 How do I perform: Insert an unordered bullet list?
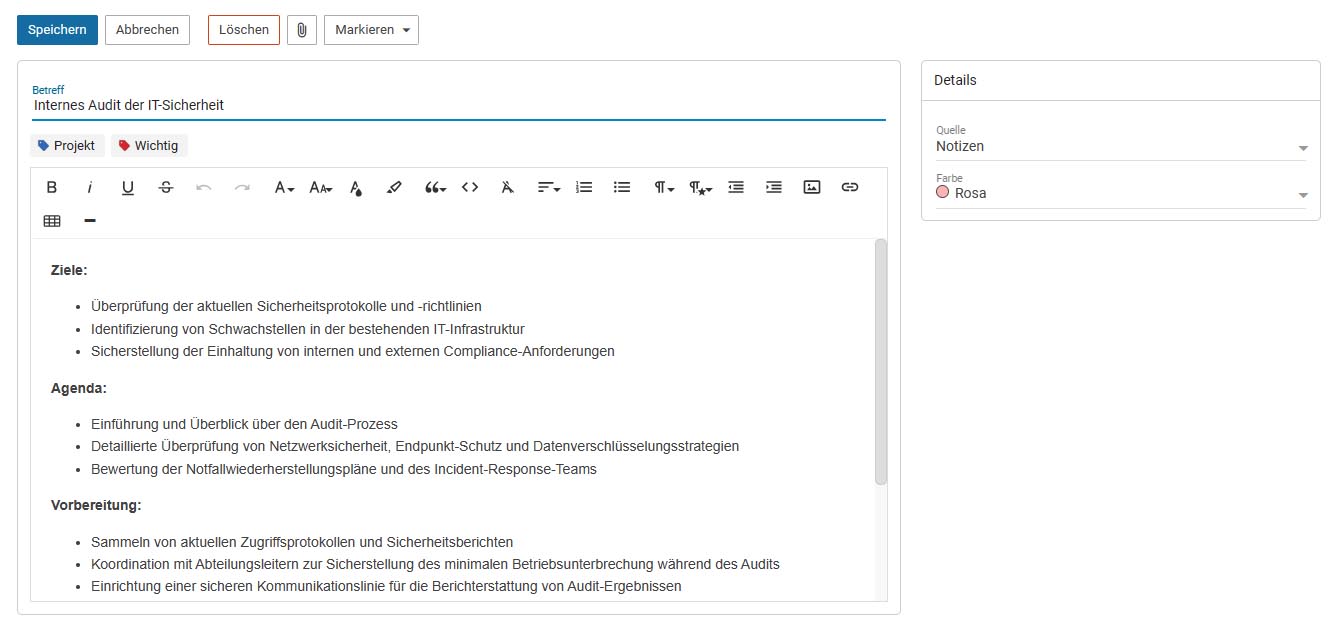pyautogui.click(x=622, y=187)
